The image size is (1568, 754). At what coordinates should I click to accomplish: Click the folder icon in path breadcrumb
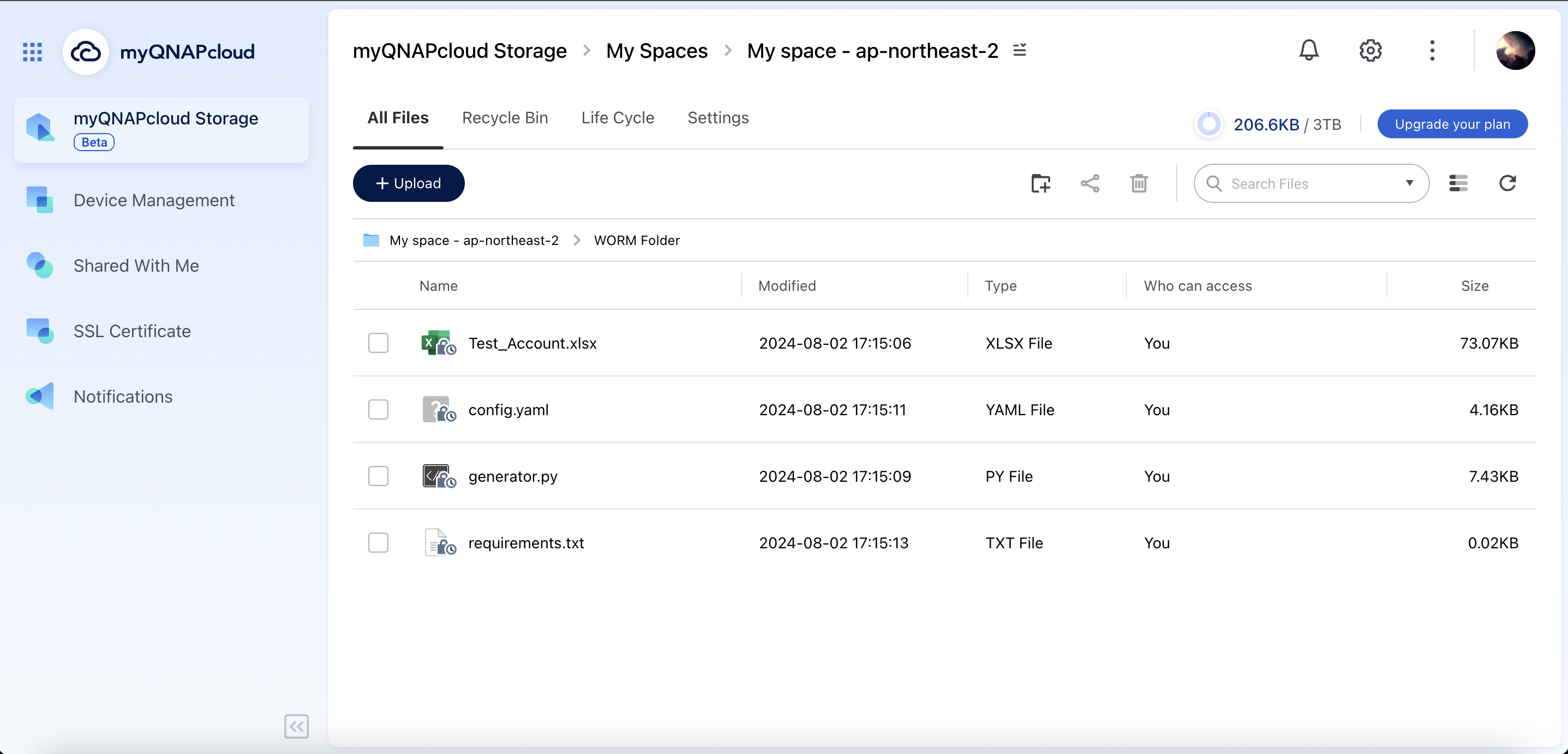point(370,241)
